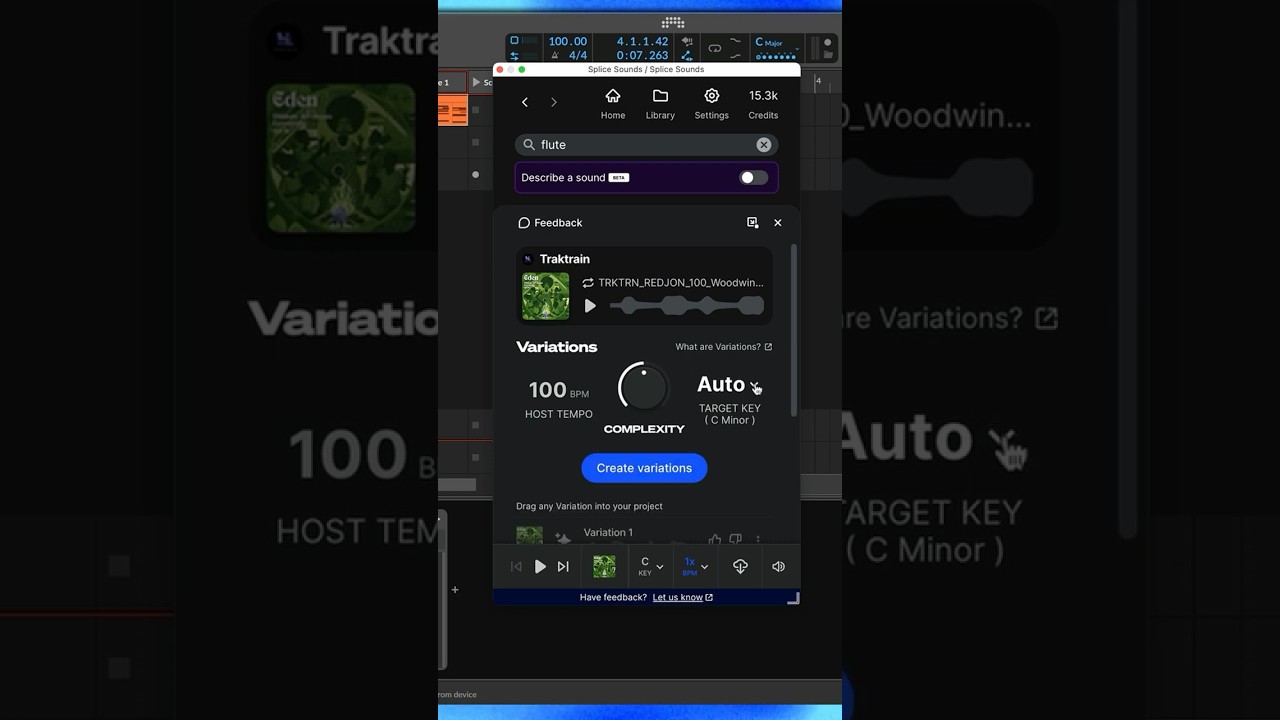The image size is (1280, 720).
Task: Close the Variations panel
Action: click(x=778, y=223)
